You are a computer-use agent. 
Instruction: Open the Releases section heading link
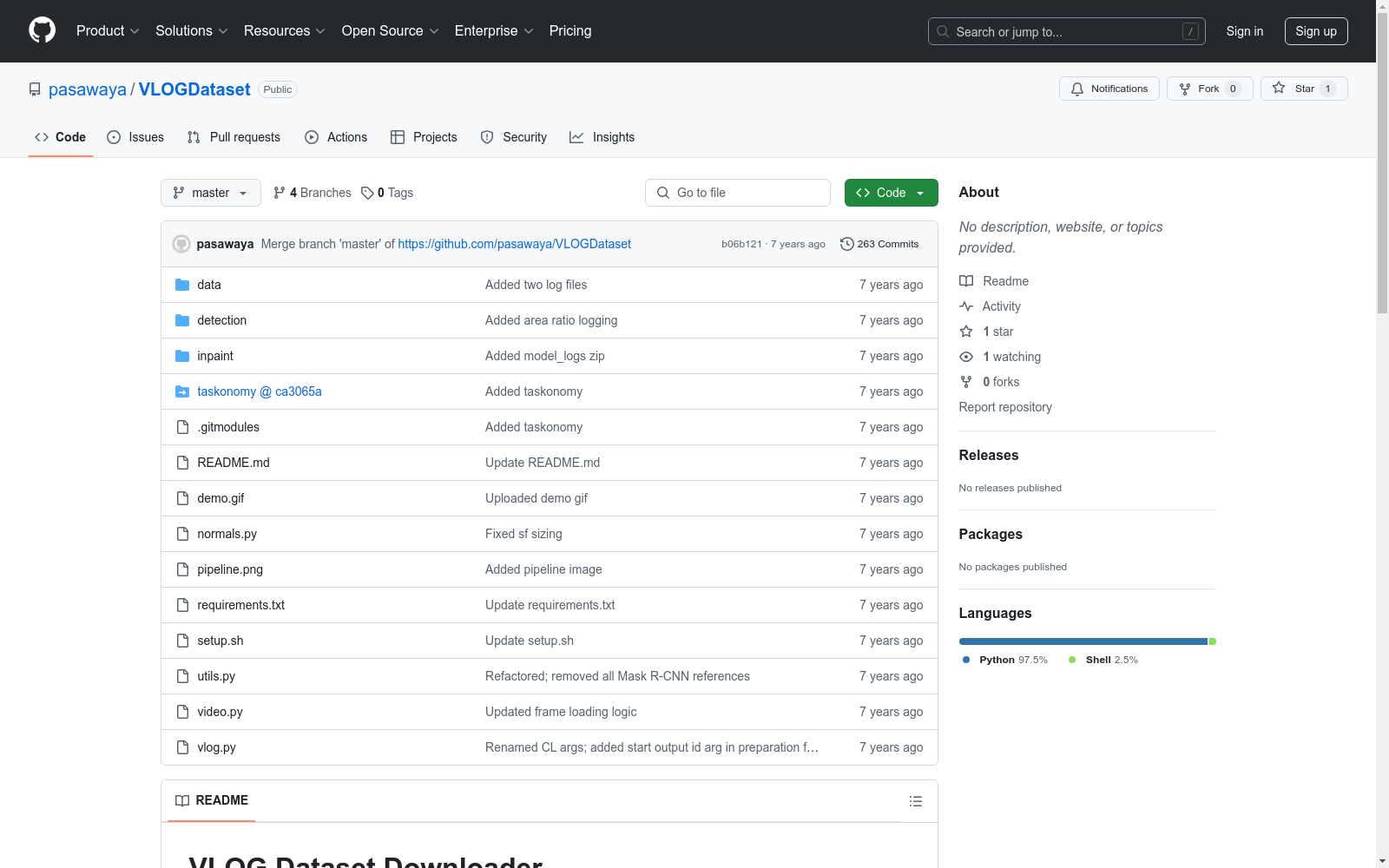point(989,455)
